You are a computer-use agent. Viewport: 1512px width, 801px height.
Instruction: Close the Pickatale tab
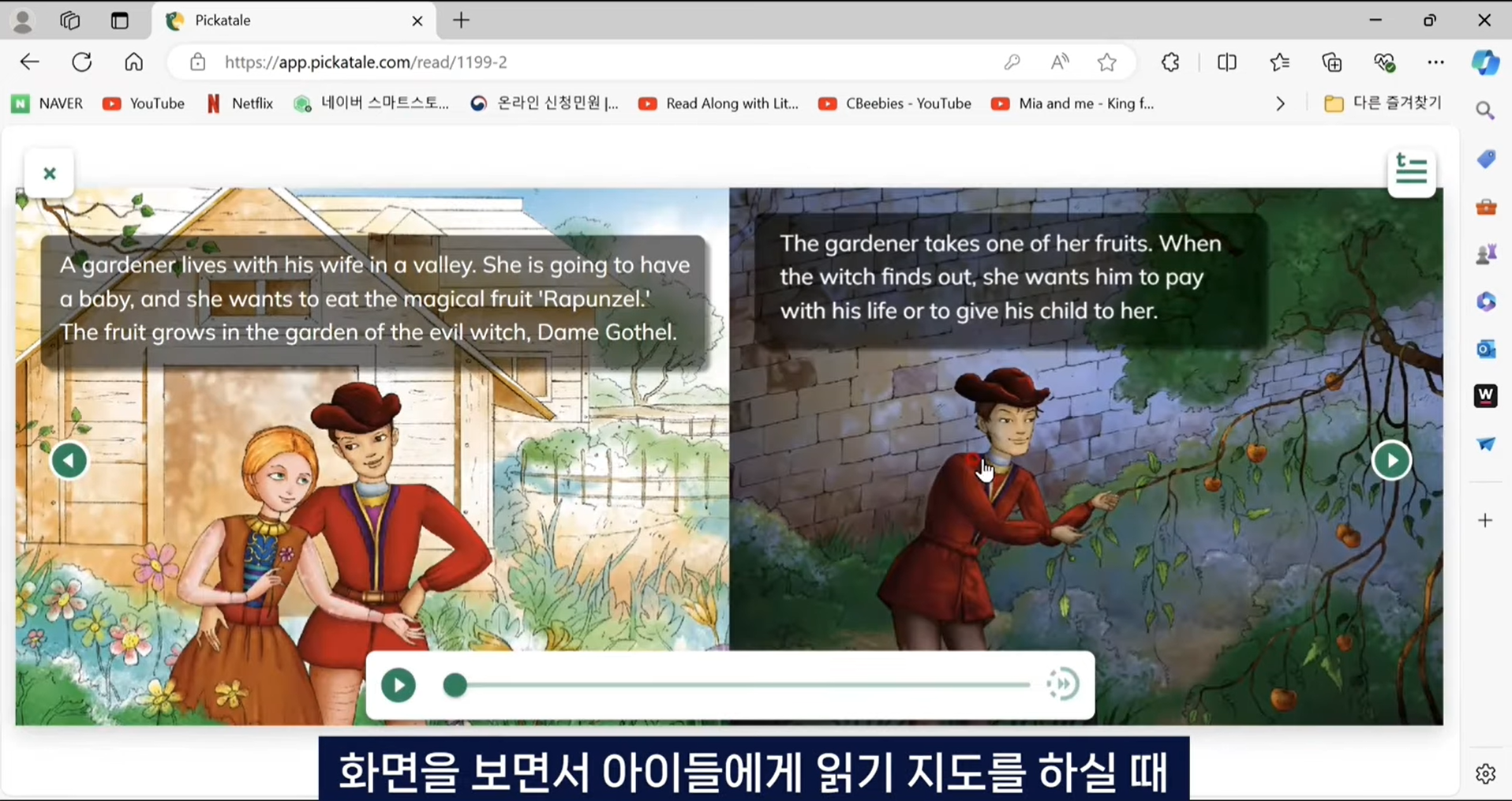click(417, 21)
